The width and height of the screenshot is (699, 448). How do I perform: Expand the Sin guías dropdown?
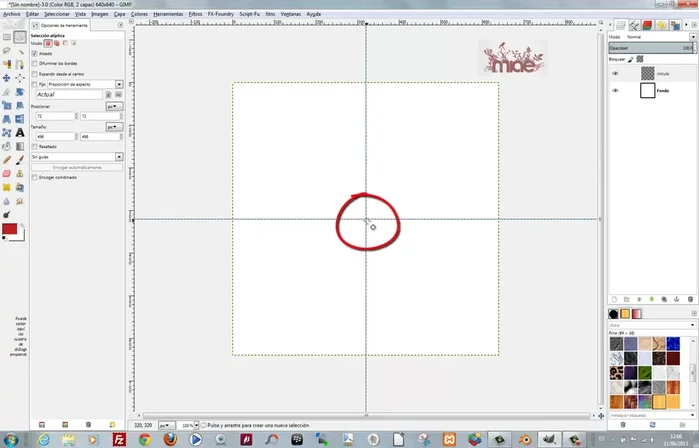(118, 156)
